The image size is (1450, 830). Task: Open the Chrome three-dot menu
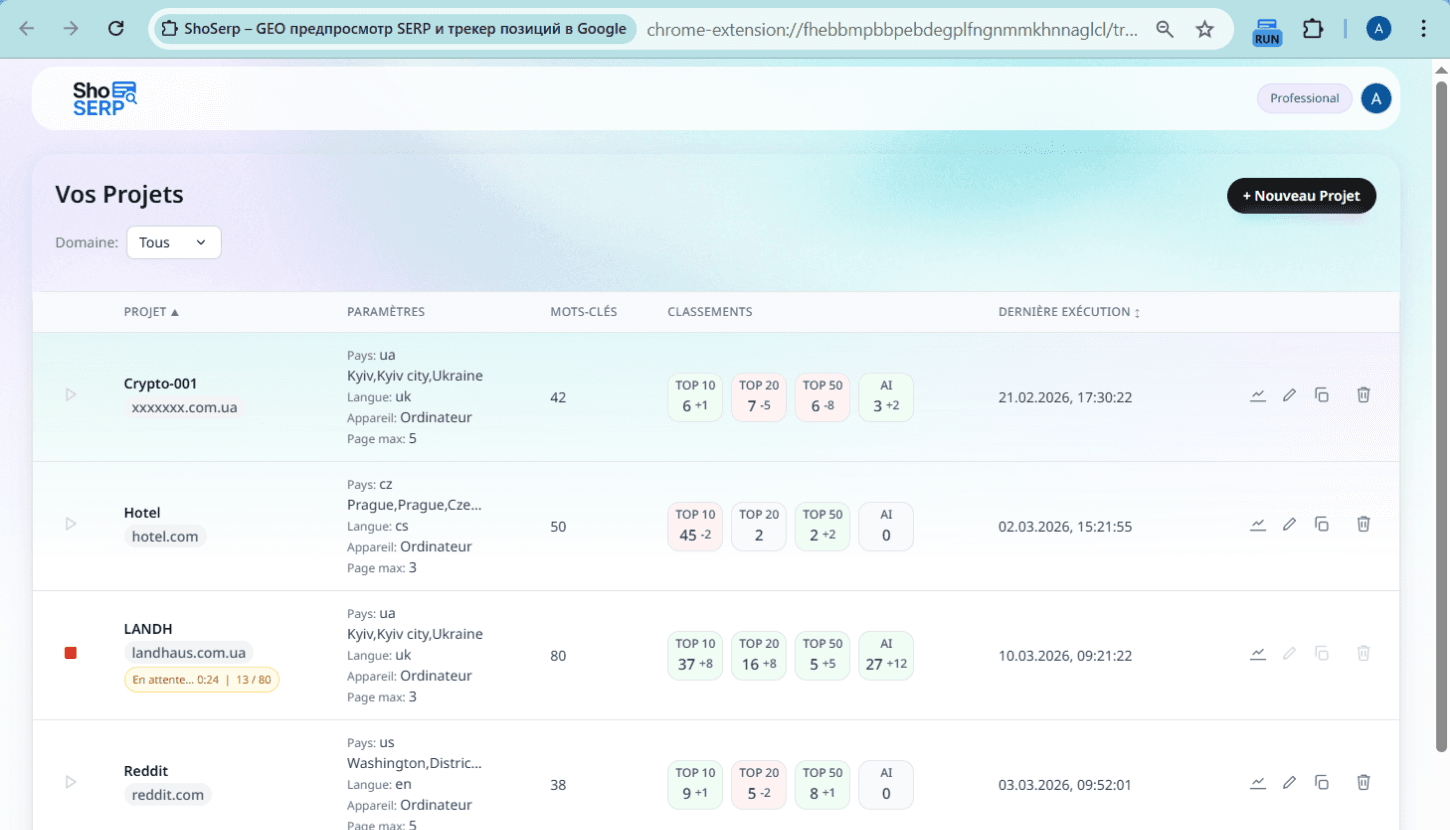click(1424, 29)
